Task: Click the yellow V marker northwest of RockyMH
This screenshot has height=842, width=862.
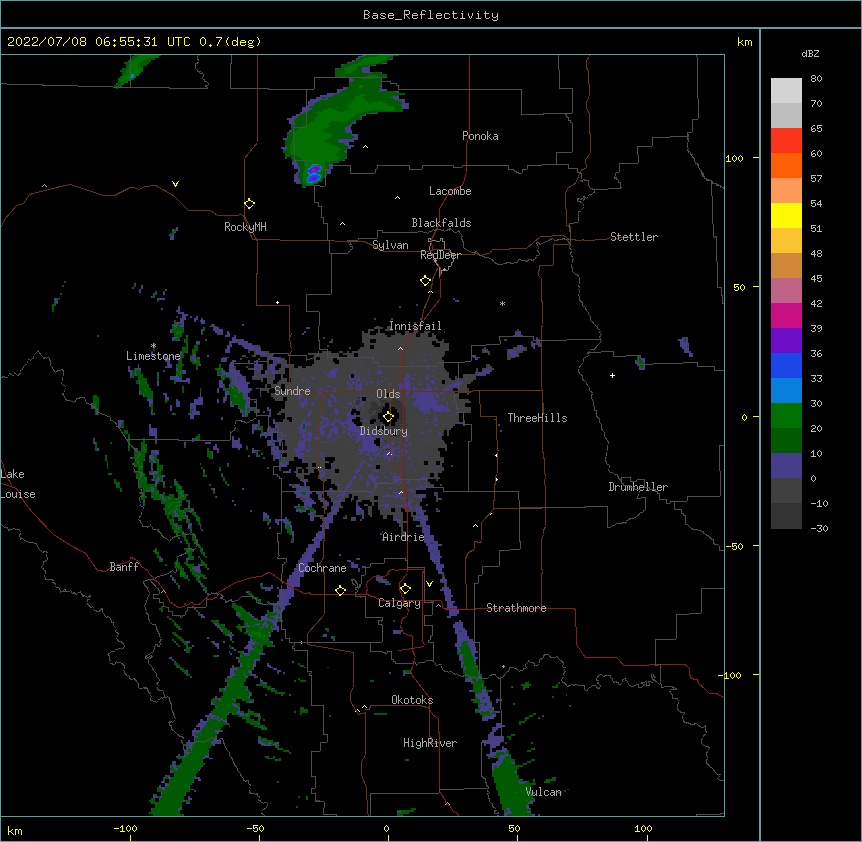Action: pos(175,184)
